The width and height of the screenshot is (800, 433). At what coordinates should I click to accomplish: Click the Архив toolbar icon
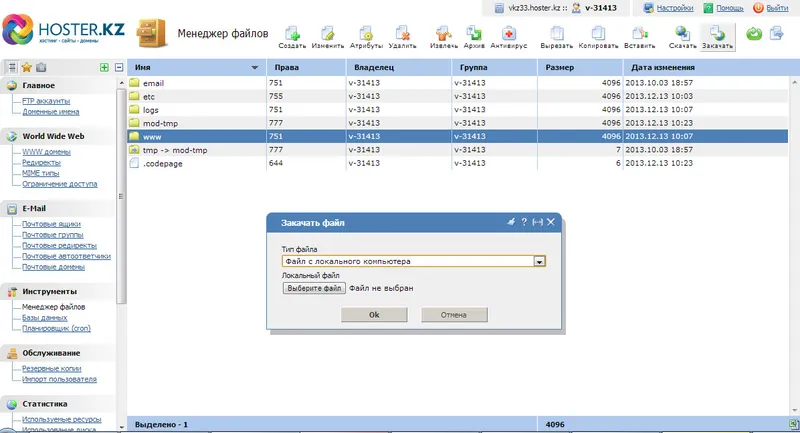point(474,37)
